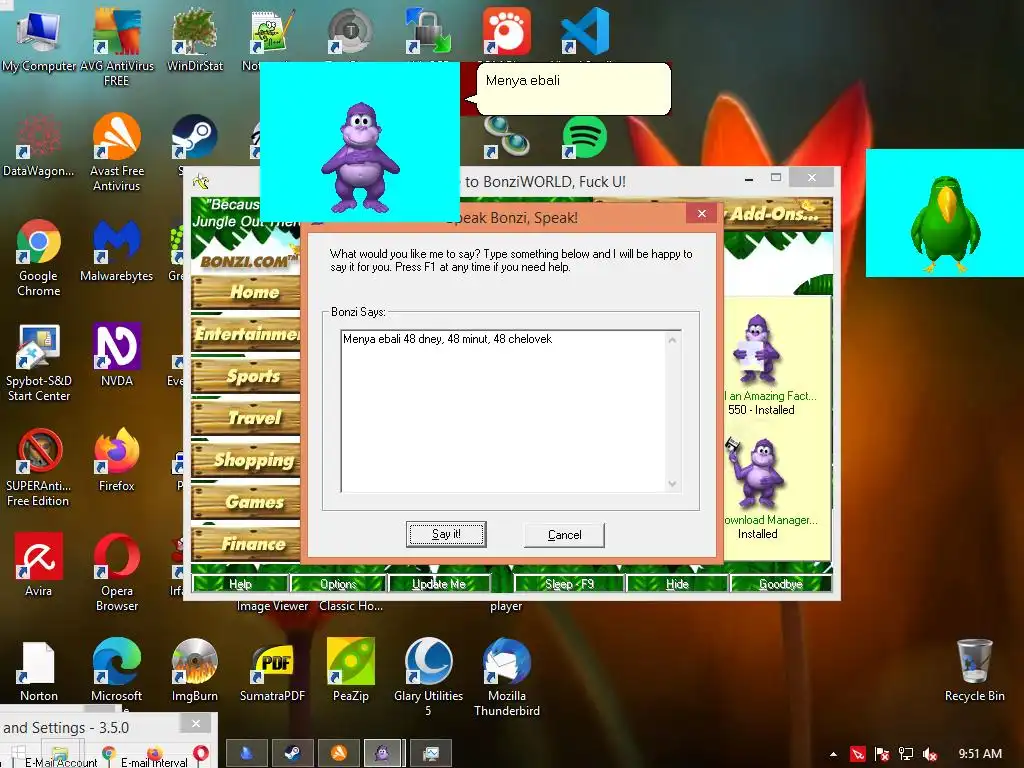
Task: Open the My Computer desktop icon
Action: click(x=39, y=39)
